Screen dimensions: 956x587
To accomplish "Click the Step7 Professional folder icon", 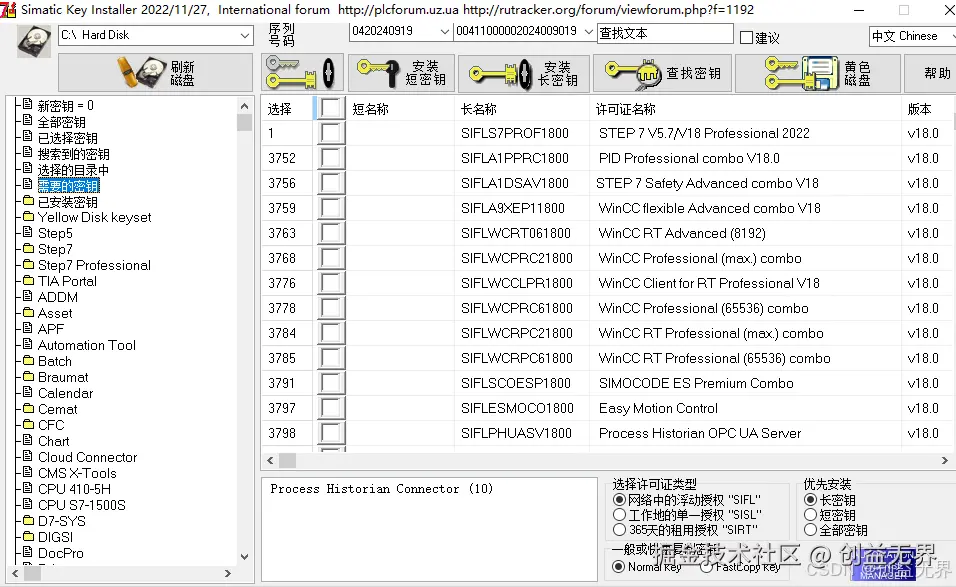I will point(28,264).
